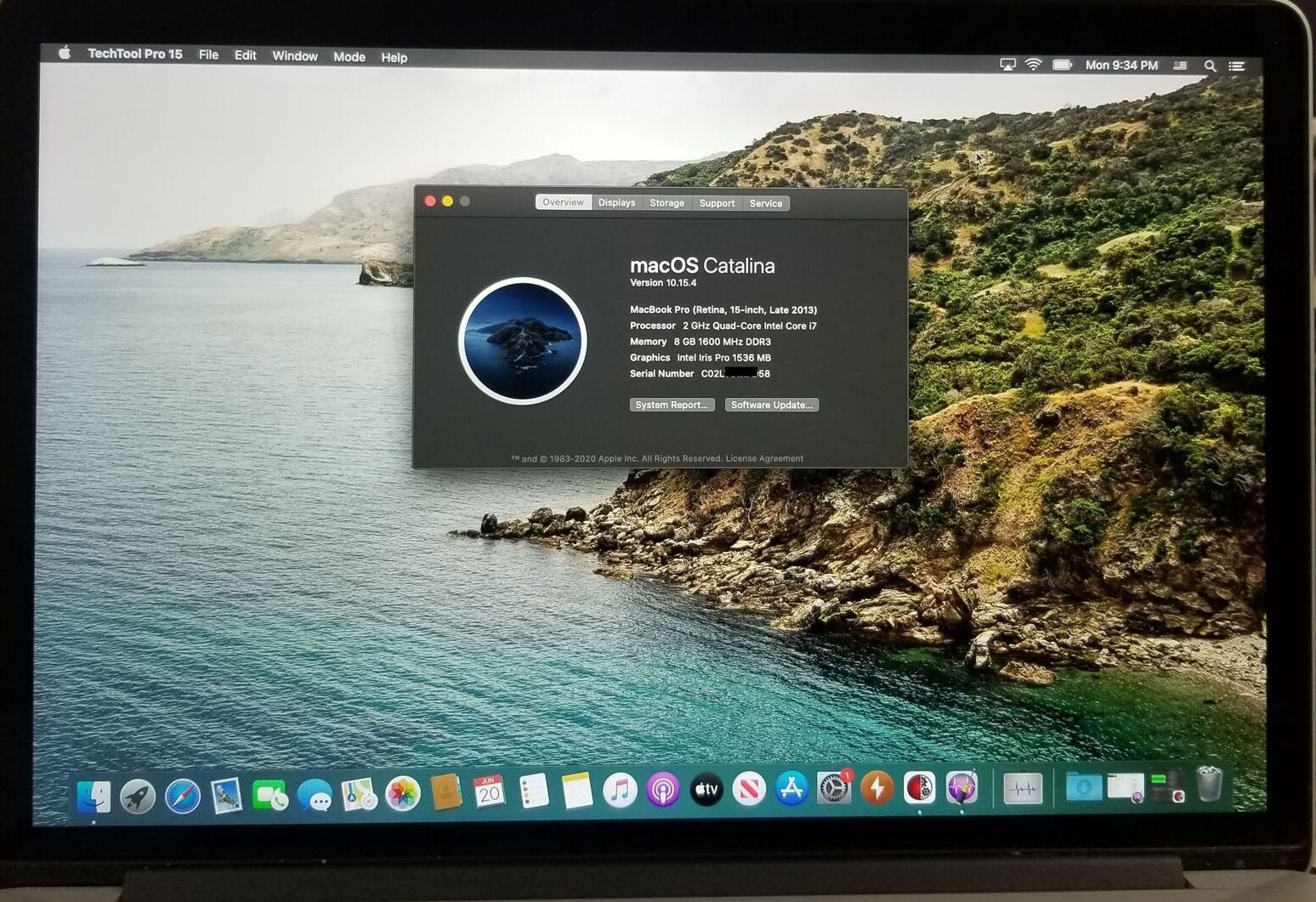Open the Music app in dock

click(x=620, y=791)
